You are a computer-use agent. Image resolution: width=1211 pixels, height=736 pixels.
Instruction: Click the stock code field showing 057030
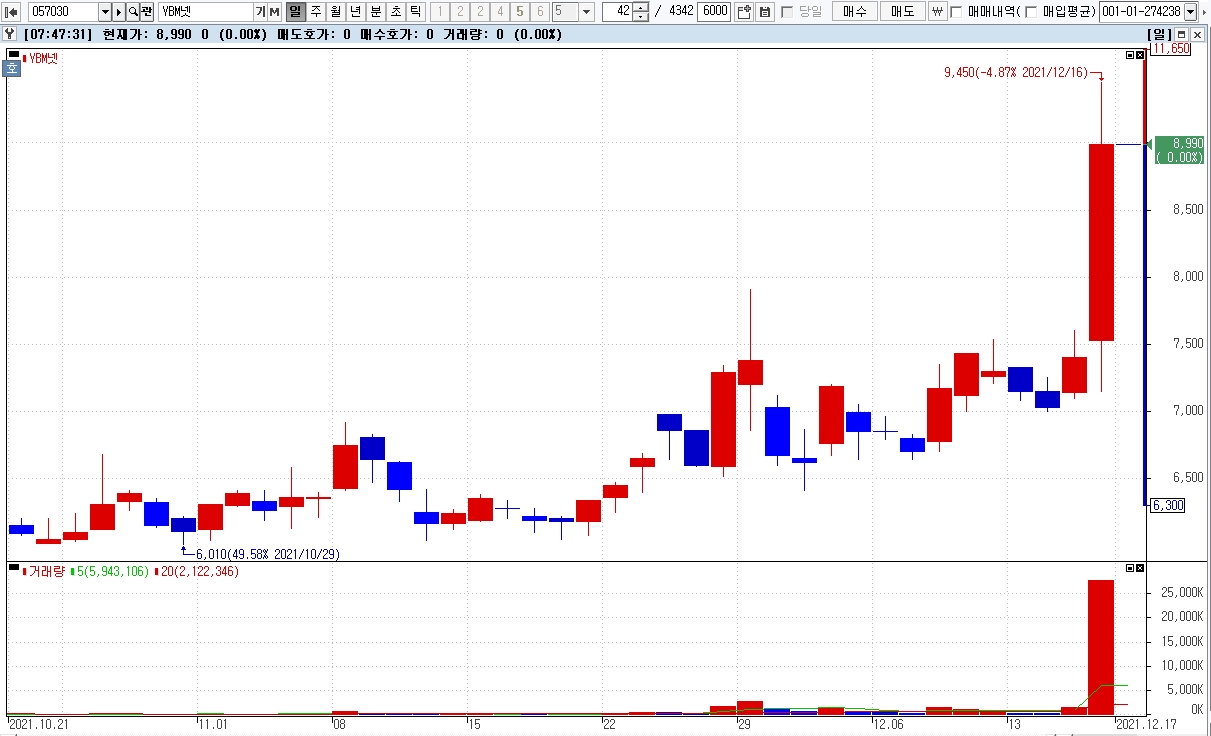62,12
